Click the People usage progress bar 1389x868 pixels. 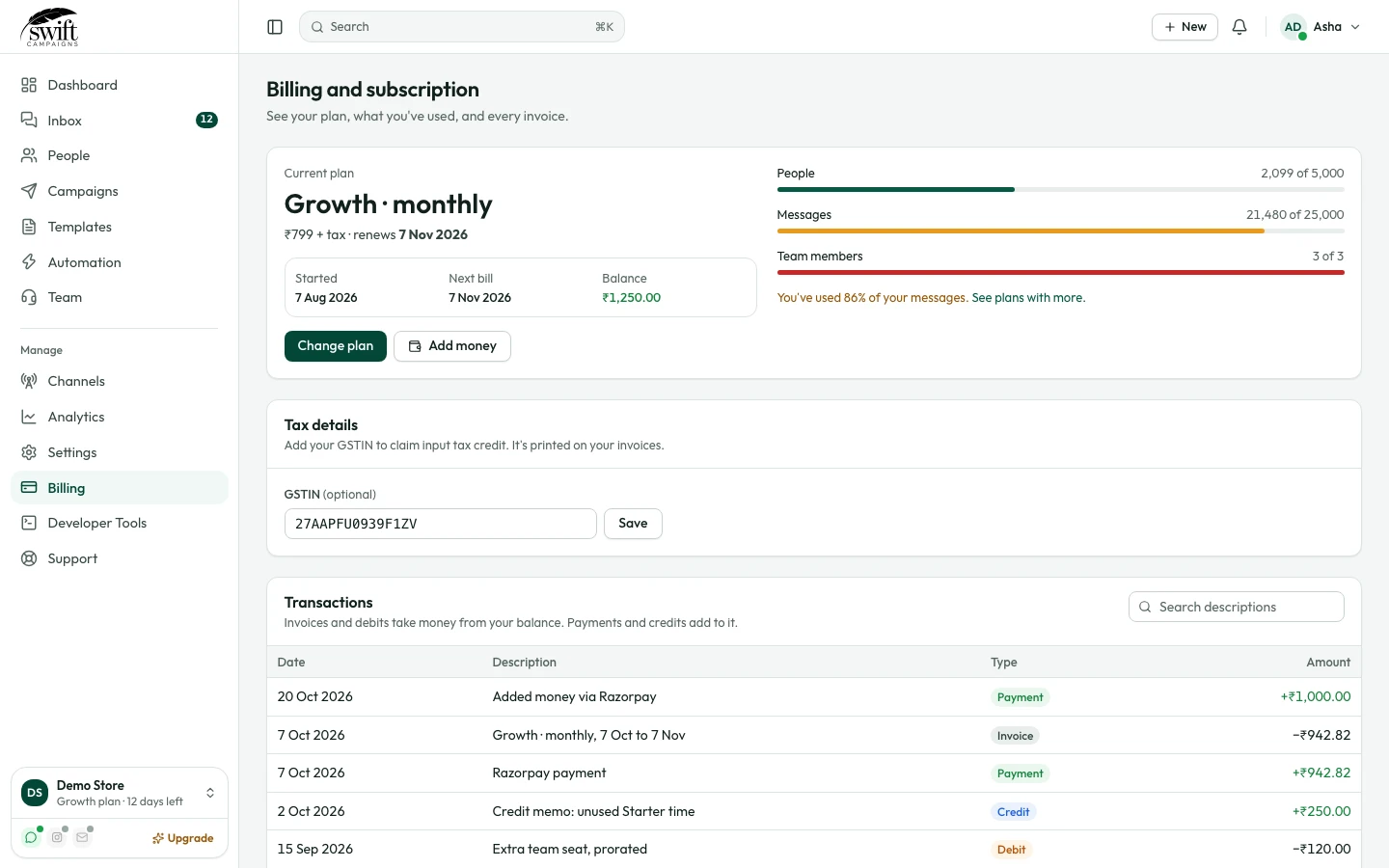coord(1061,190)
